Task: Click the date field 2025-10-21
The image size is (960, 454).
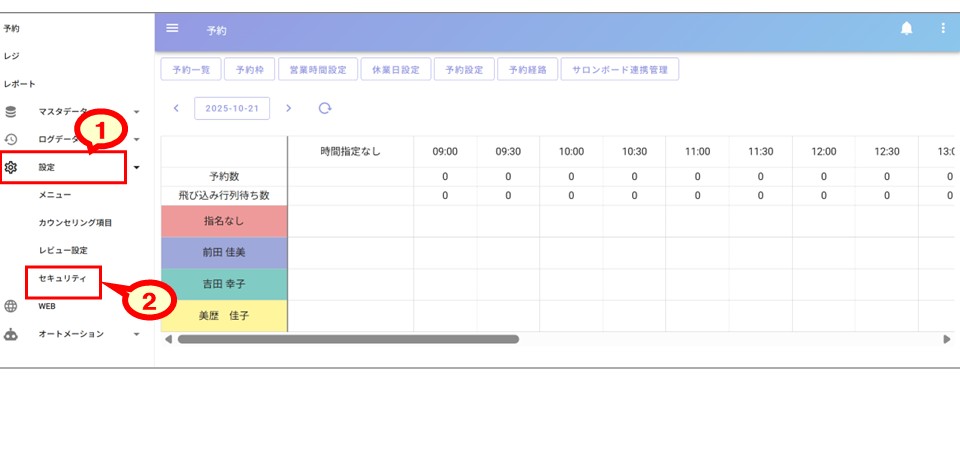Action: coord(232,108)
